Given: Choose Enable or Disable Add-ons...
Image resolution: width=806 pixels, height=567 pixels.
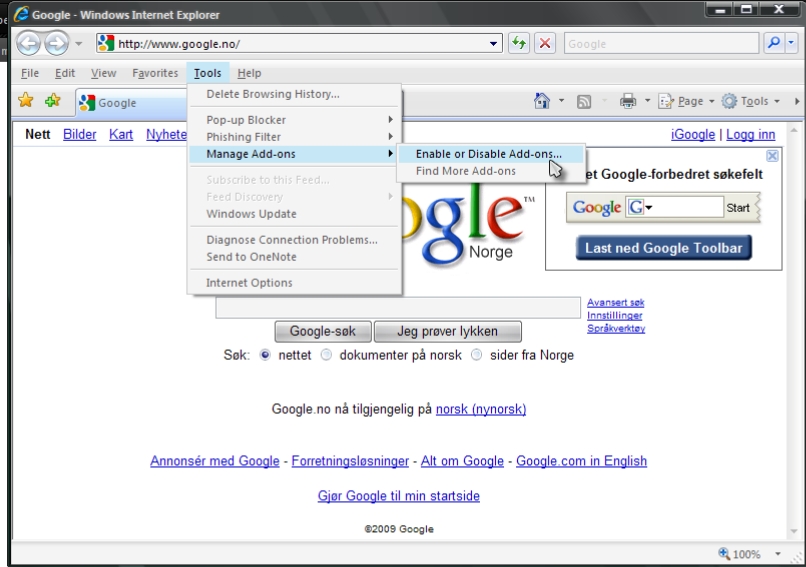Looking at the screenshot, I should pos(489,154).
